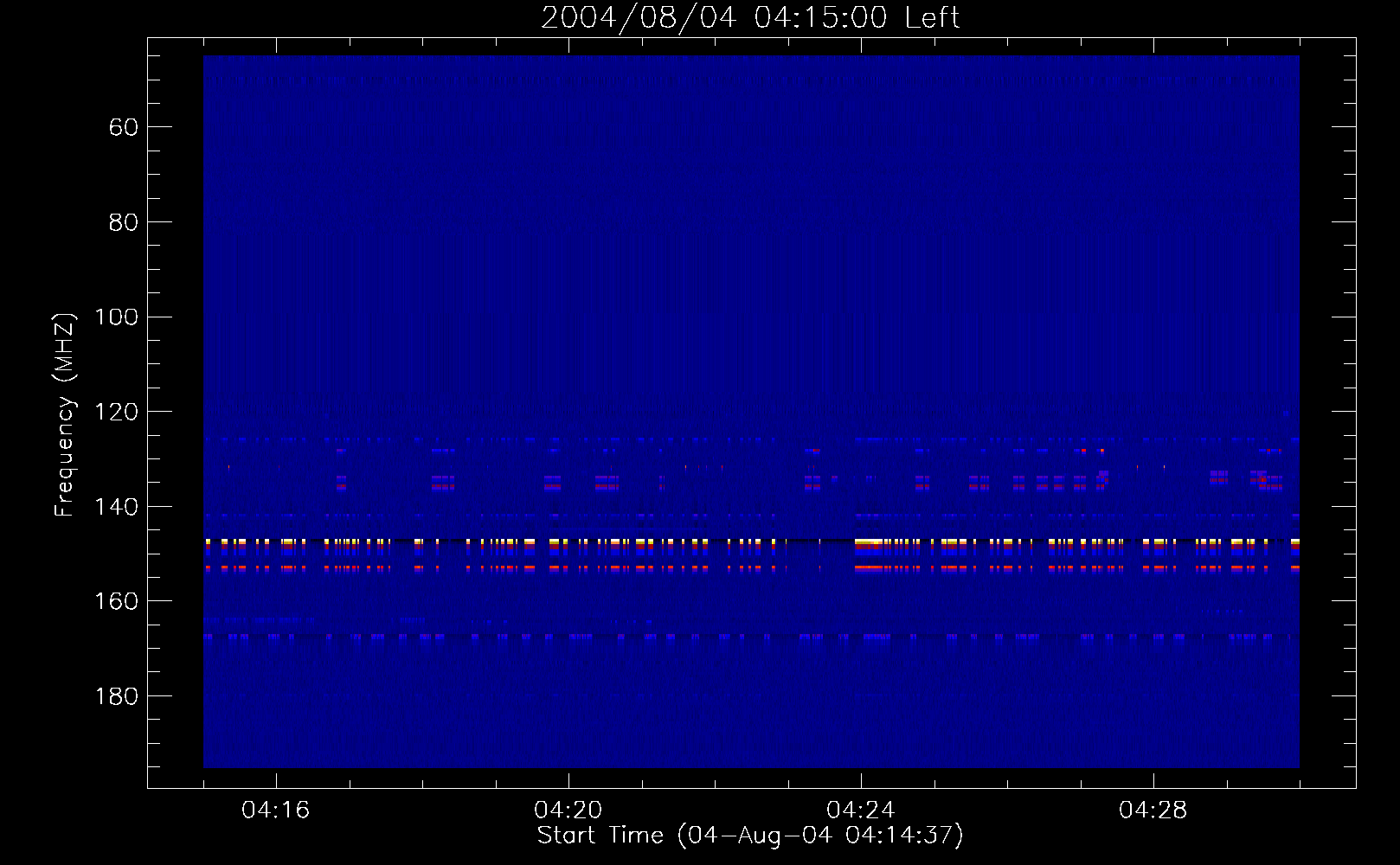Image resolution: width=1400 pixels, height=865 pixels.
Task: Click the plot title "2004/08/04 04:15:00 Left"
Action: pyautogui.click(x=750, y=17)
